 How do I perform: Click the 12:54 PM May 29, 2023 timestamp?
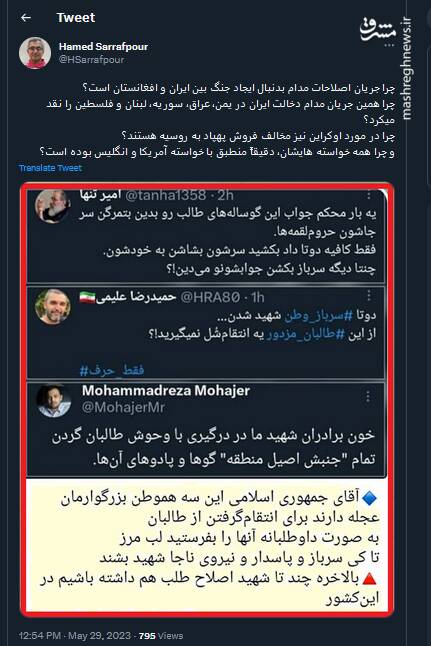click(75, 636)
